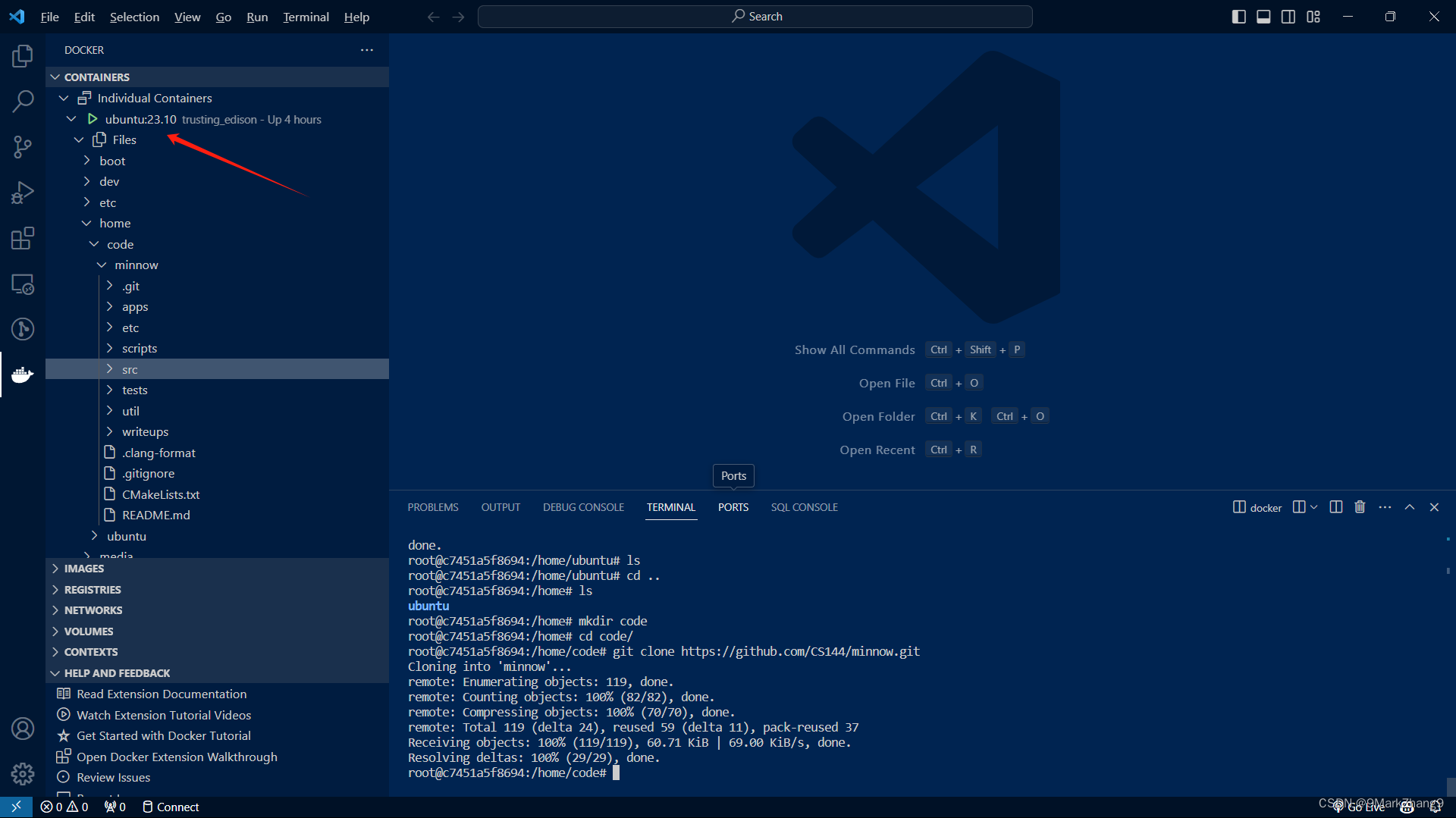1456x818 pixels.
Task: Open the Source Control view
Action: [23, 147]
